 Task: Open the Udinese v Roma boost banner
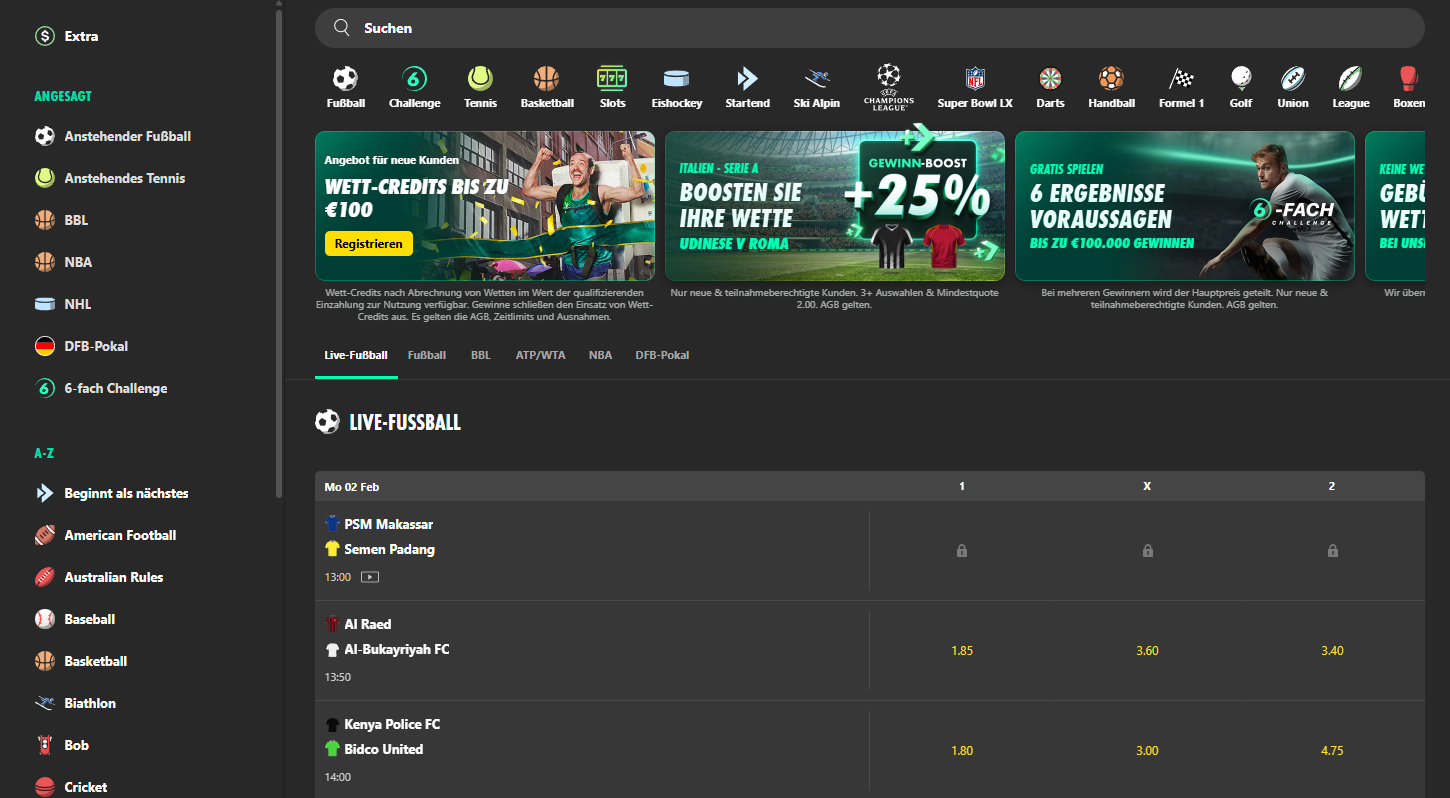pyautogui.click(x=835, y=206)
